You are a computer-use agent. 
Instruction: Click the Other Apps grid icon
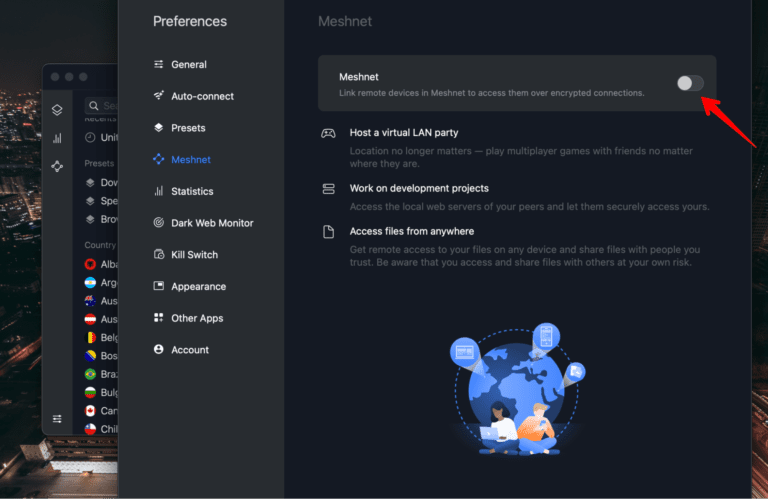click(158, 318)
